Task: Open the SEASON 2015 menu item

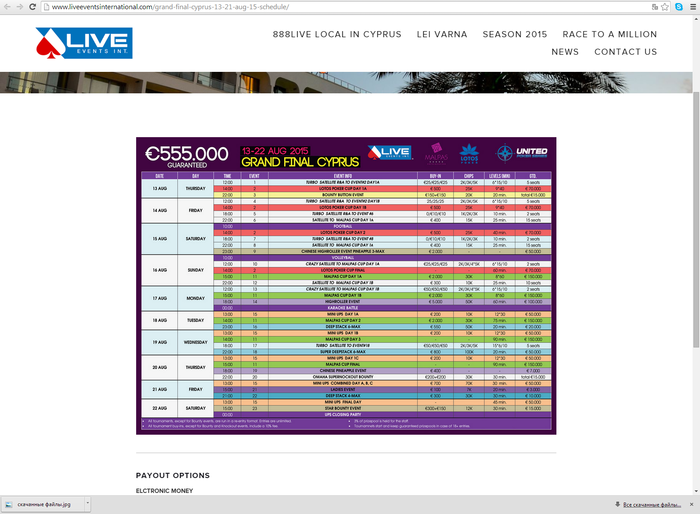Action: pyautogui.click(x=515, y=34)
